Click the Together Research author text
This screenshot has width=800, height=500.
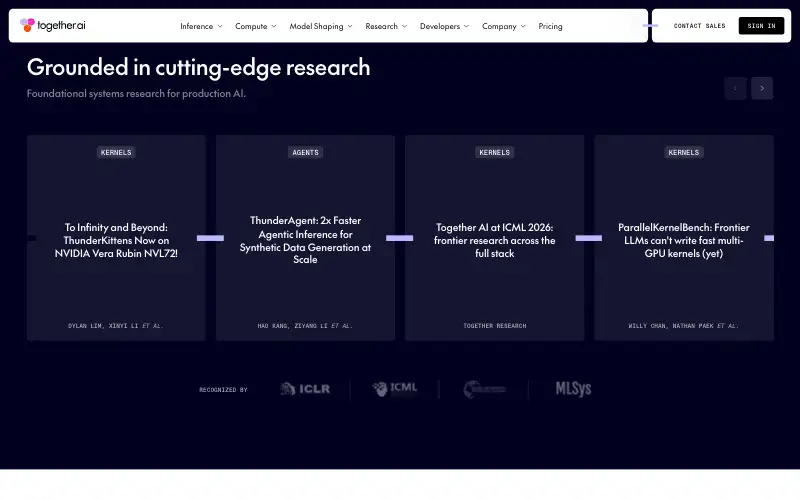tap(494, 326)
